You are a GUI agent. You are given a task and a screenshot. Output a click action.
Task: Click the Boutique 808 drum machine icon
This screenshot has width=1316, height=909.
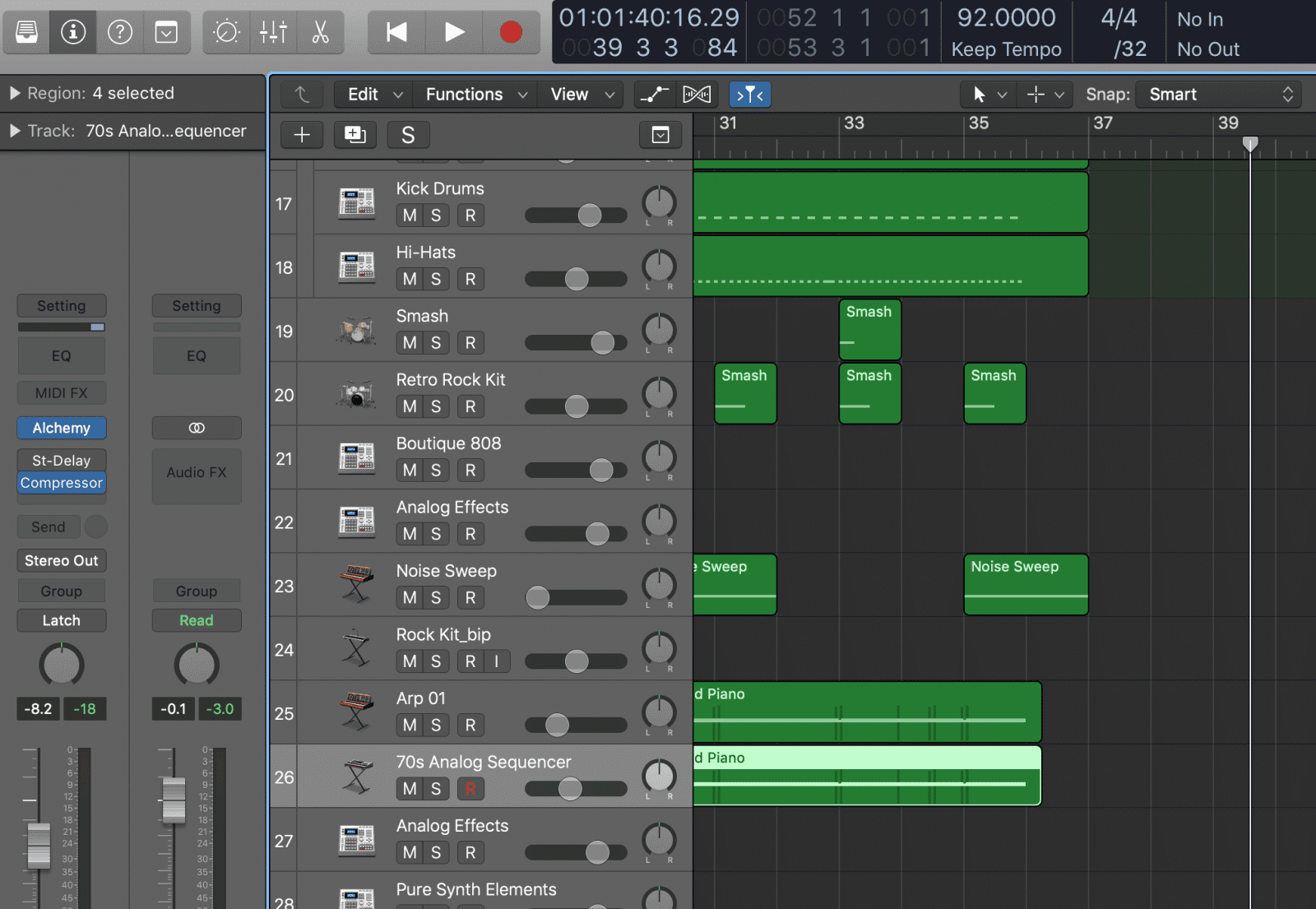(x=357, y=458)
